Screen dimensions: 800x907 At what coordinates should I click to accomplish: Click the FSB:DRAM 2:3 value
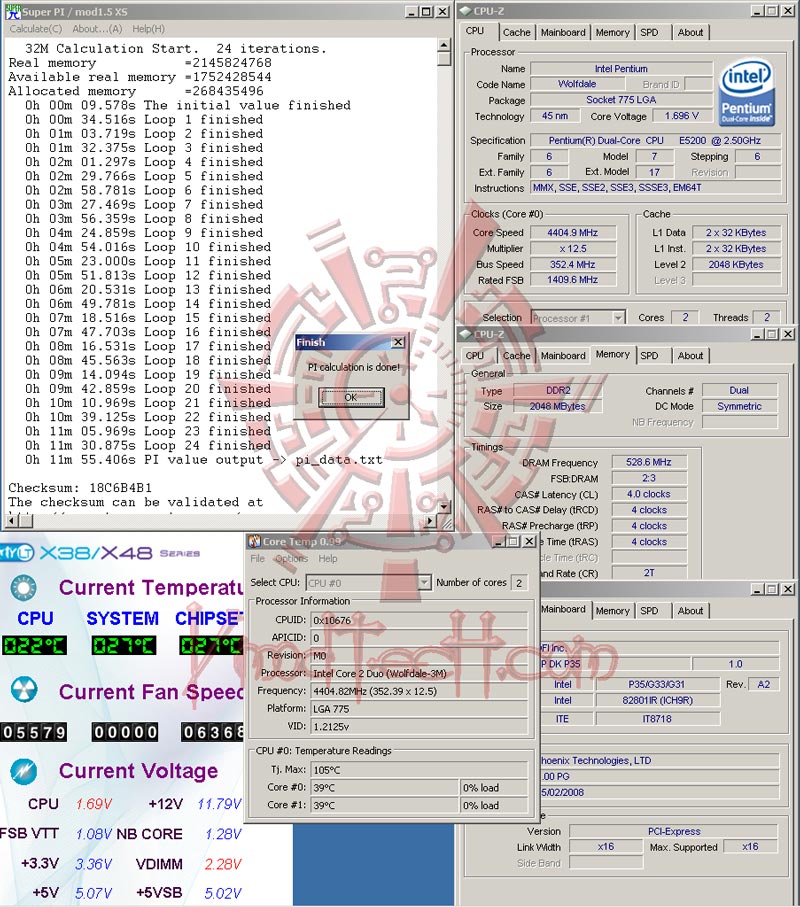649,478
